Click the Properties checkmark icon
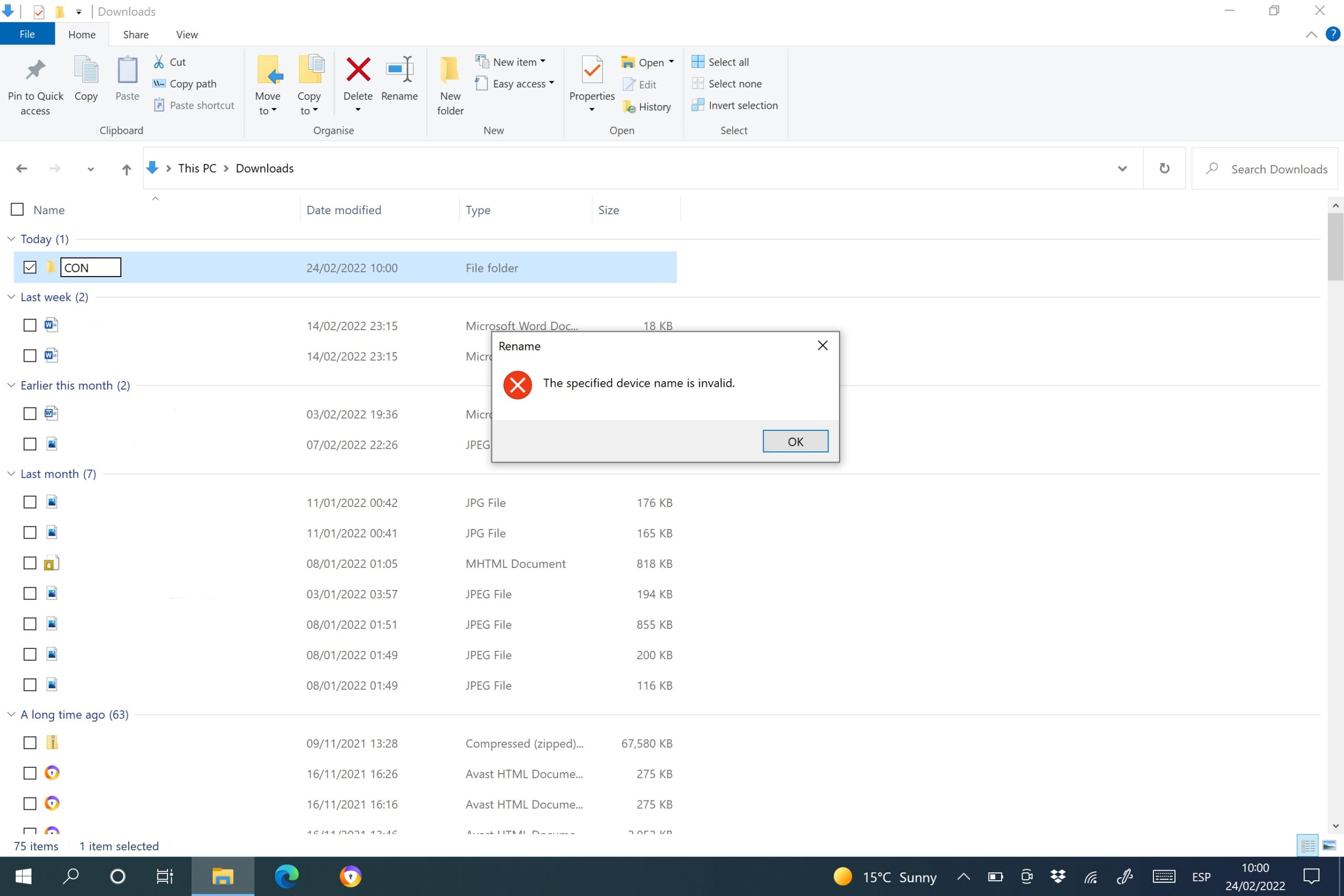This screenshot has height=896, width=1344. [x=592, y=70]
